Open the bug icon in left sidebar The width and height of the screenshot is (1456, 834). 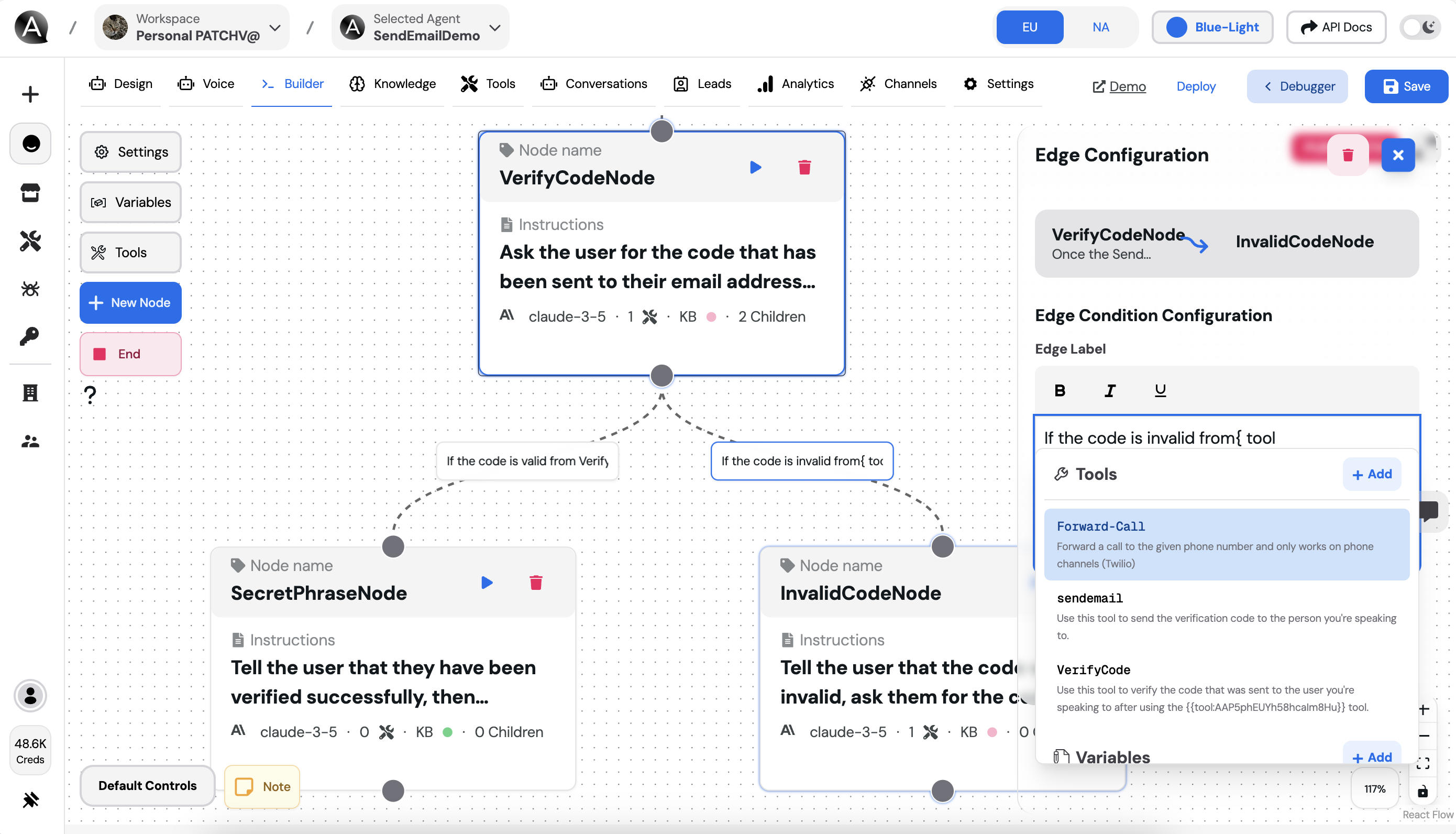[x=30, y=289]
